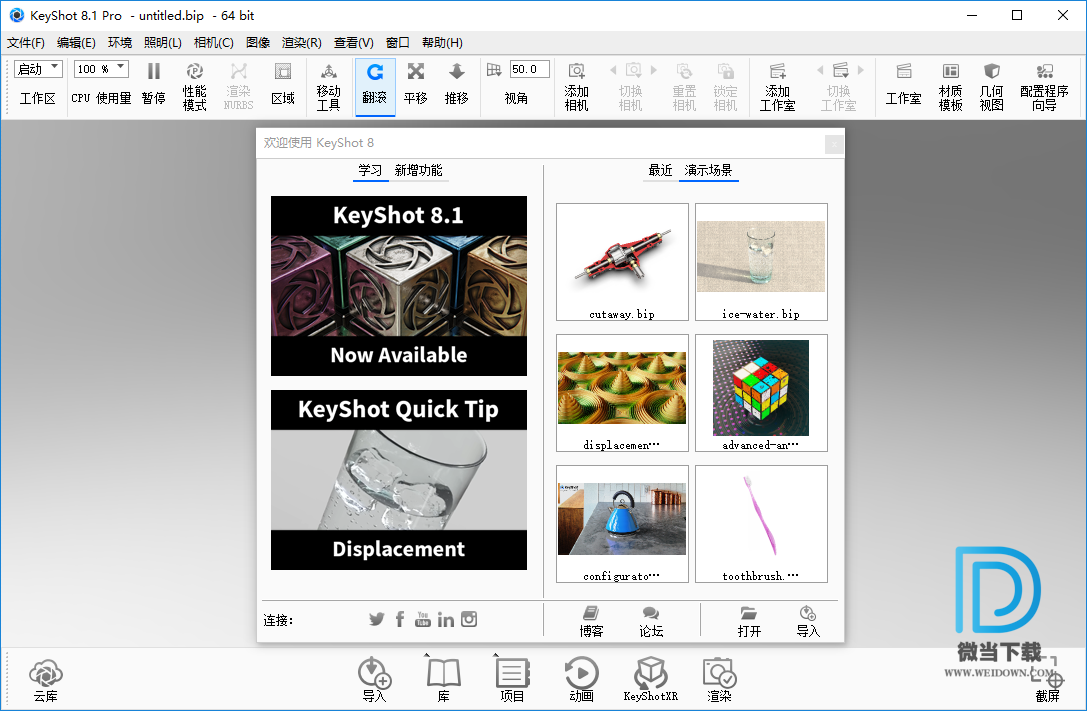
Task: Click the 视角 field of view icon
Action: click(494, 70)
